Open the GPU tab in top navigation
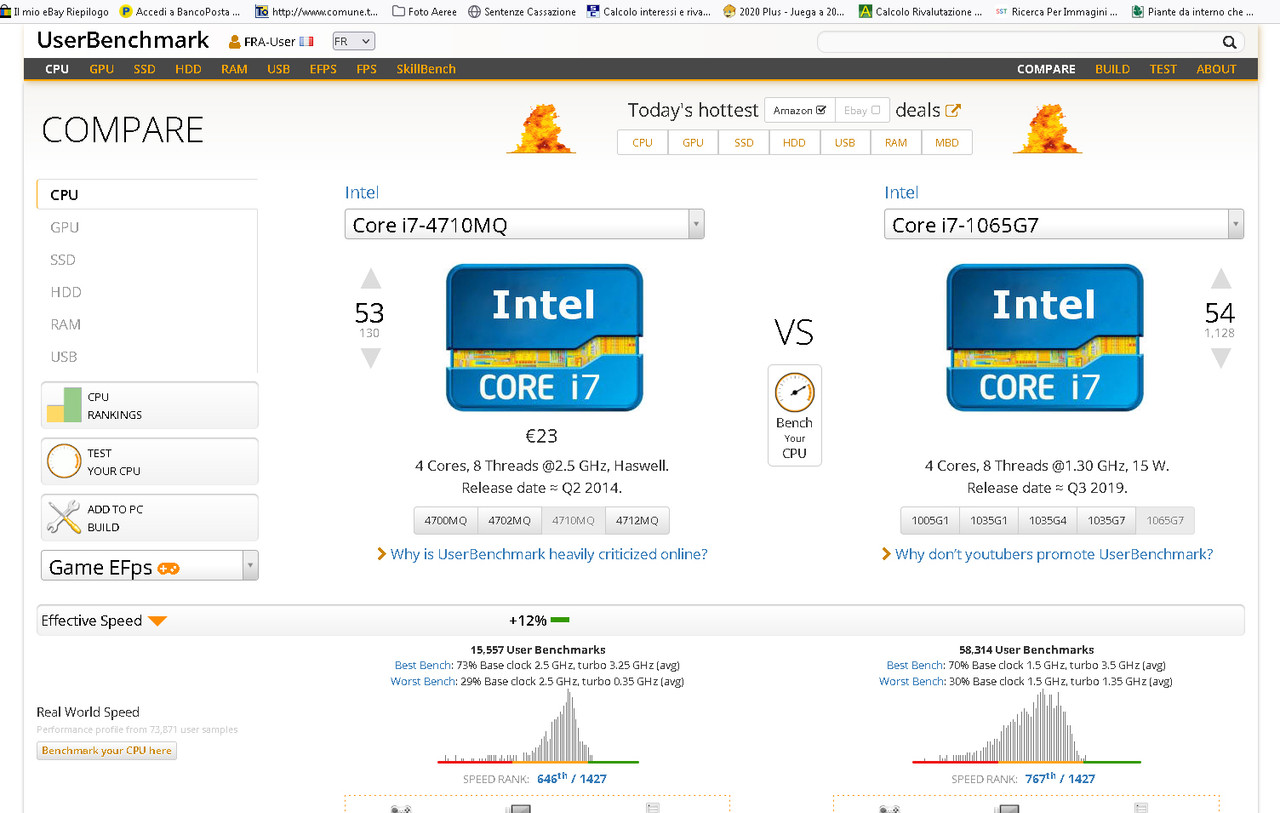Image resolution: width=1280 pixels, height=813 pixels. (x=101, y=69)
